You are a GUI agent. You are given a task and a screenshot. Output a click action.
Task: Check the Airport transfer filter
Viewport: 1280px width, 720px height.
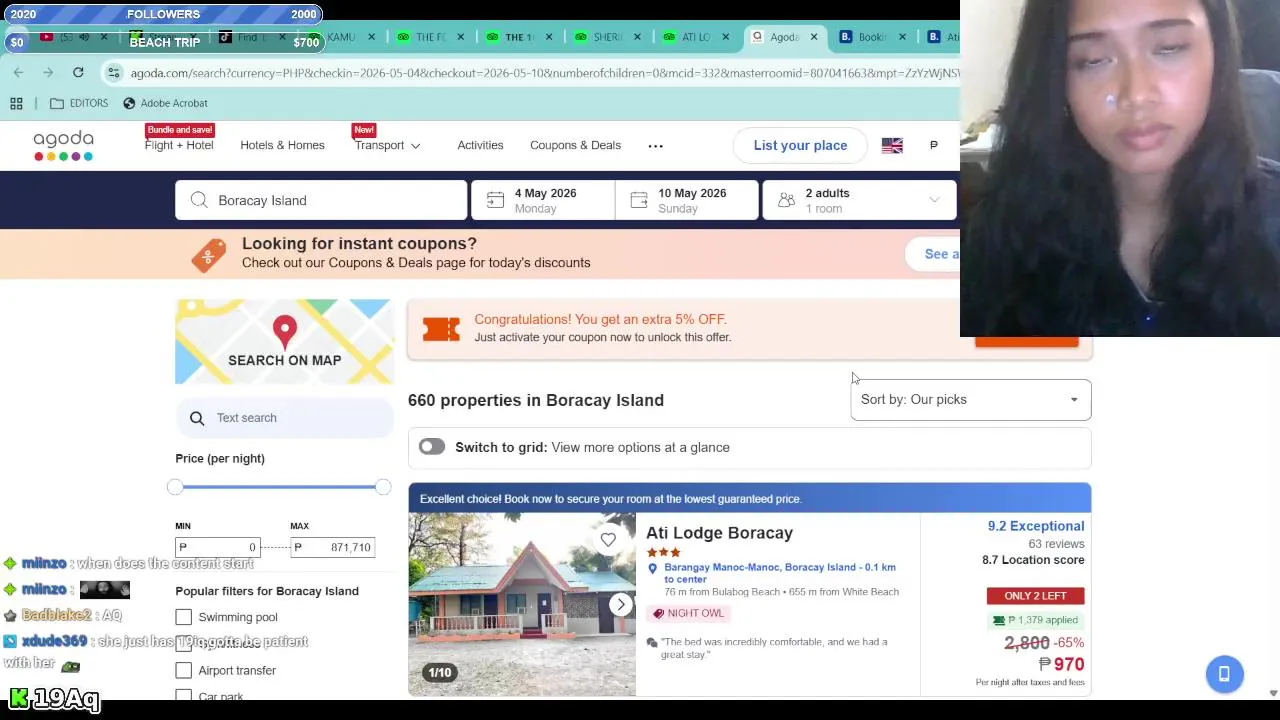point(184,670)
